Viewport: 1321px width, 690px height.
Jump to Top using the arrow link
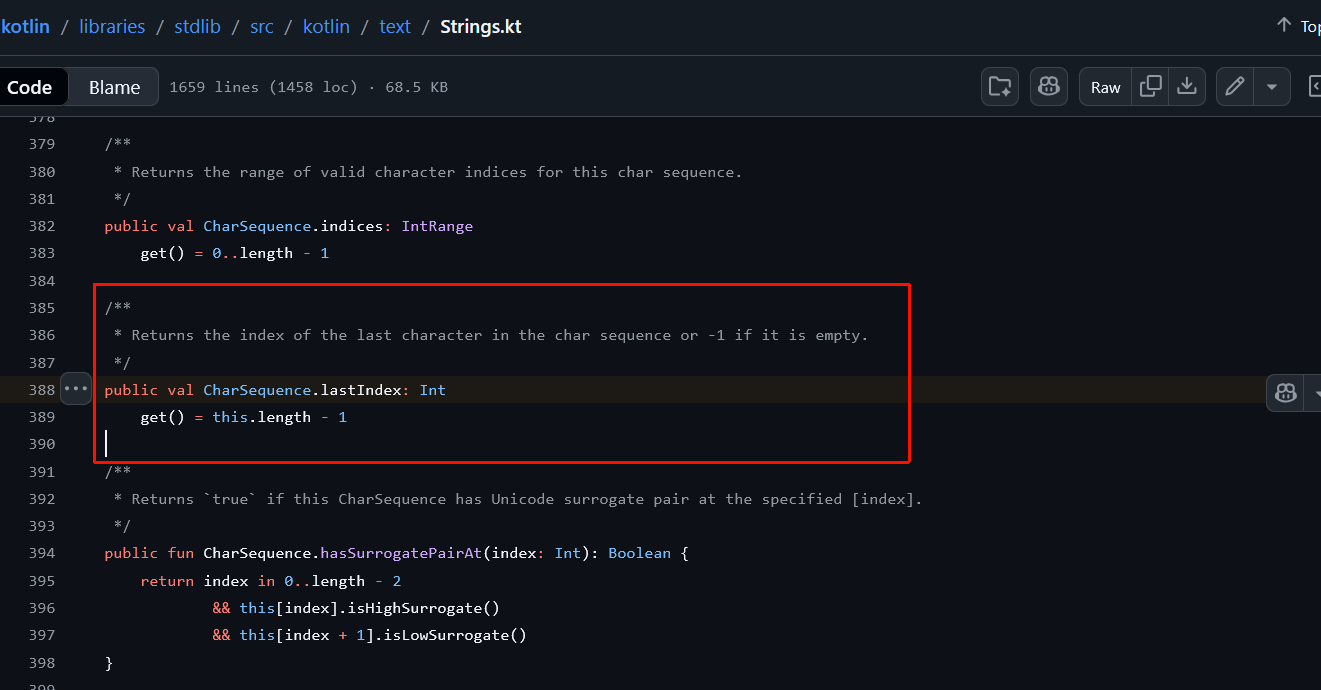click(x=1297, y=26)
